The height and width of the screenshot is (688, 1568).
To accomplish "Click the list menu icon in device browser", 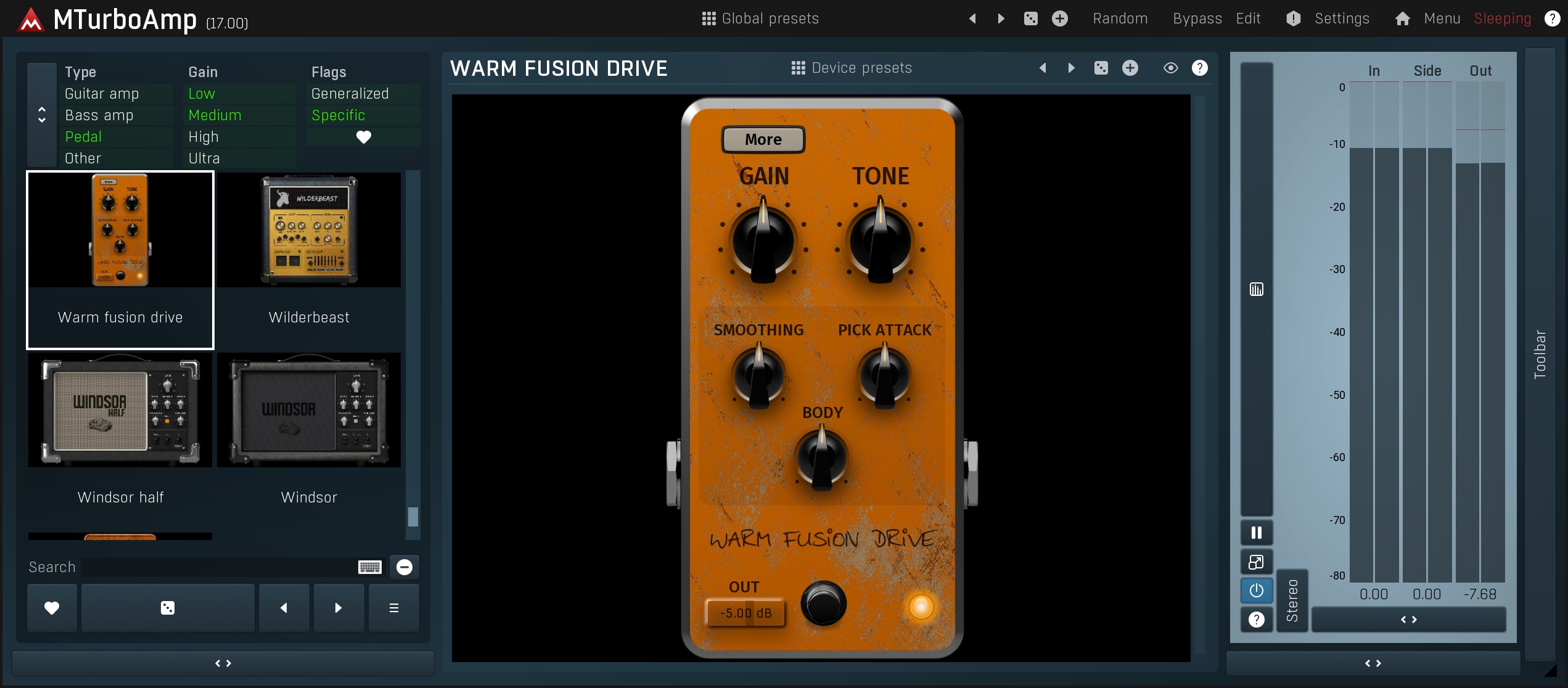I will [x=393, y=608].
